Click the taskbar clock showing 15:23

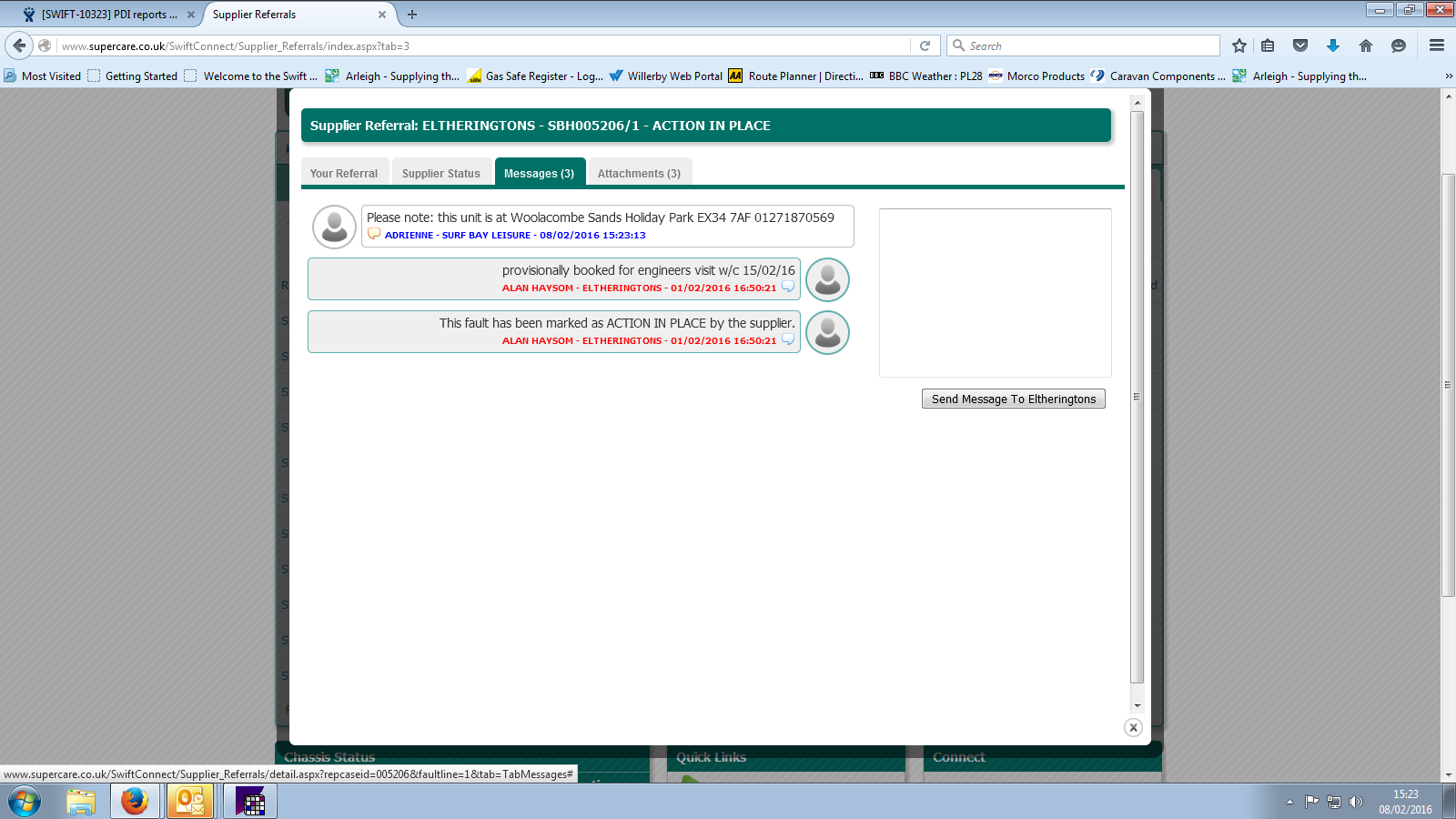click(x=1405, y=802)
